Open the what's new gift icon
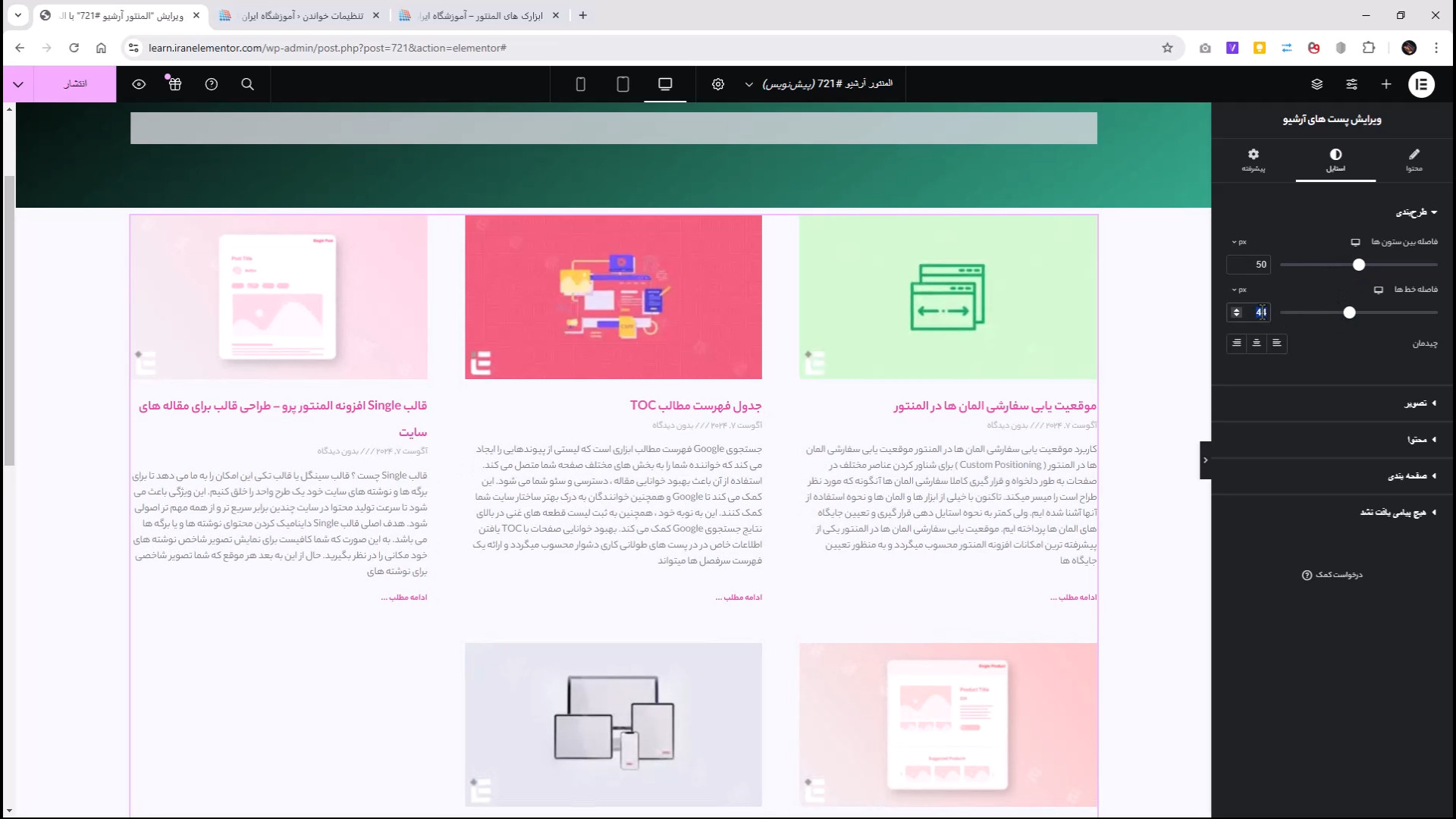 pos(174,84)
